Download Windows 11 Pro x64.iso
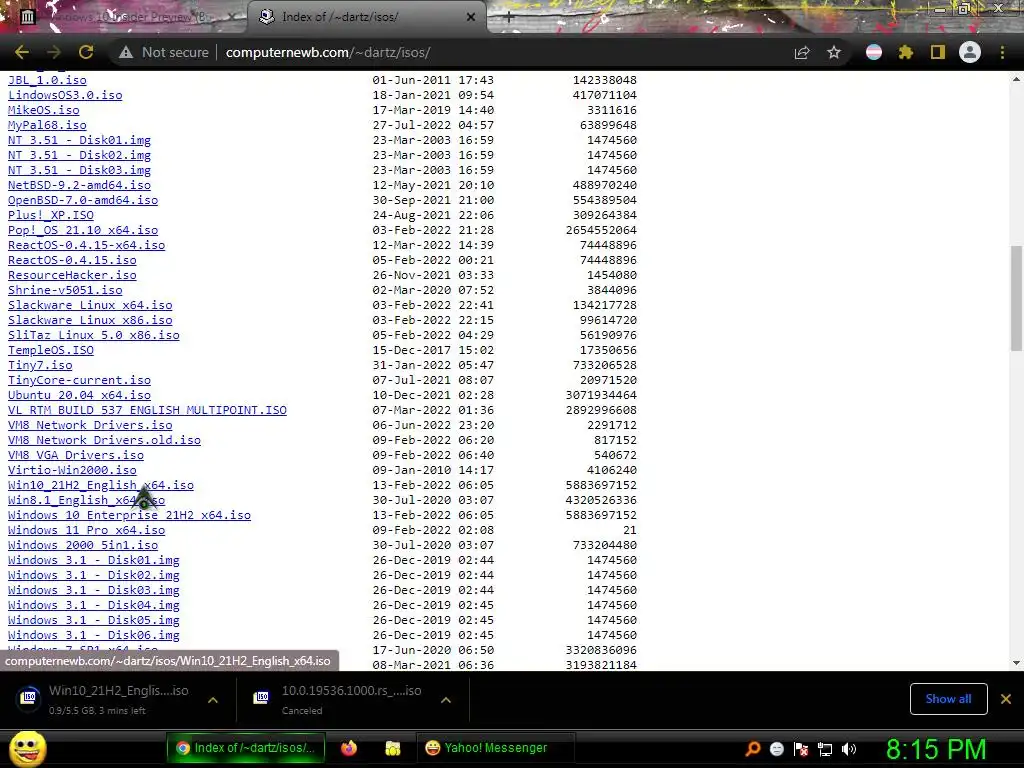The width and height of the screenshot is (1024, 768). (x=86, y=530)
